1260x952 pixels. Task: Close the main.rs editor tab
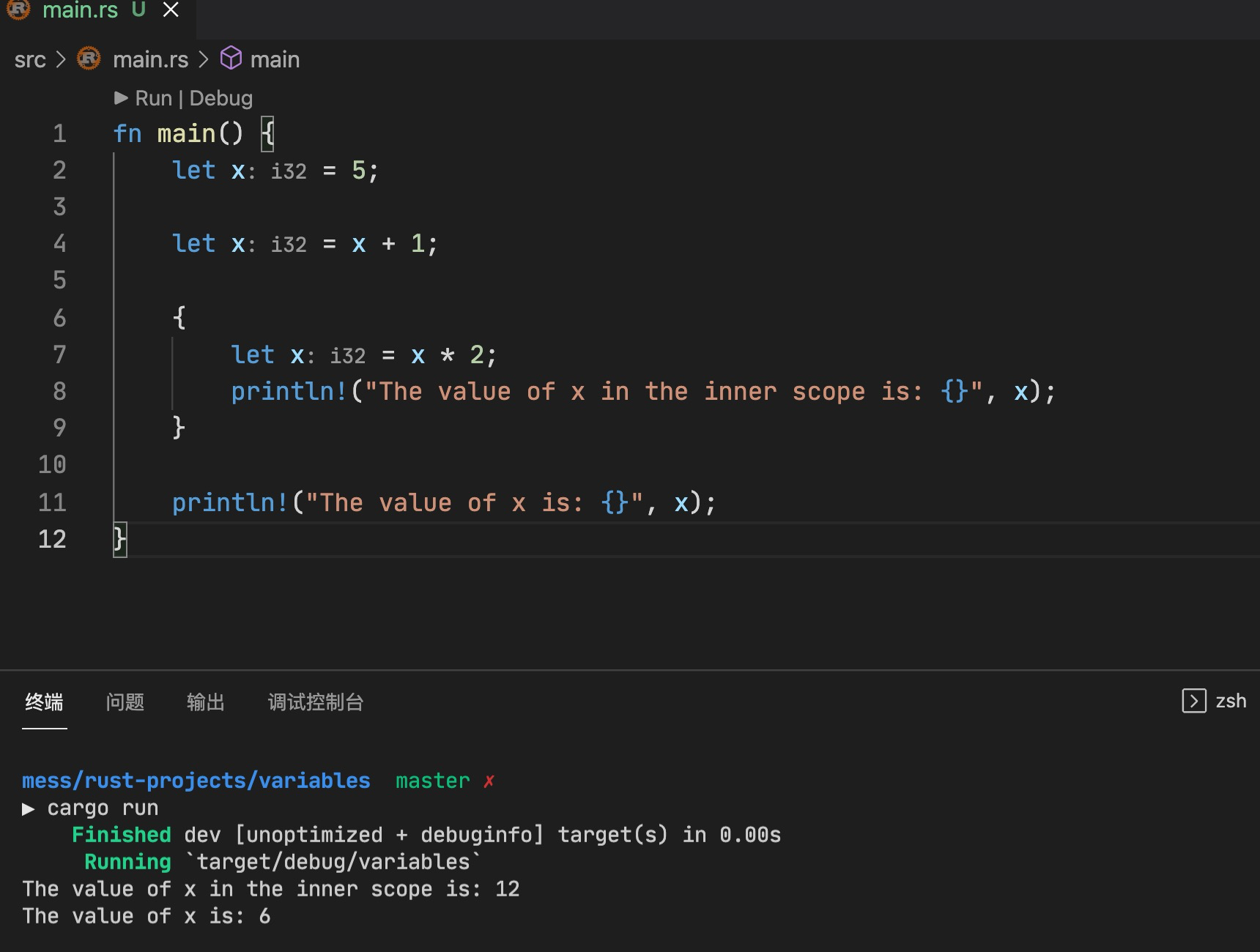tap(171, 10)
